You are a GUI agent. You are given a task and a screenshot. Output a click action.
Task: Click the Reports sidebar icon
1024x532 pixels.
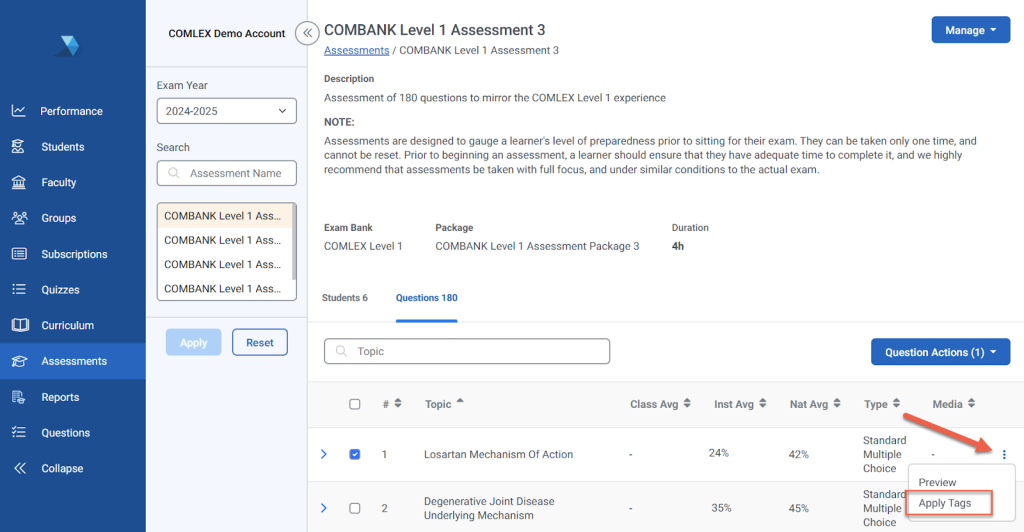(x=19, y=397)
